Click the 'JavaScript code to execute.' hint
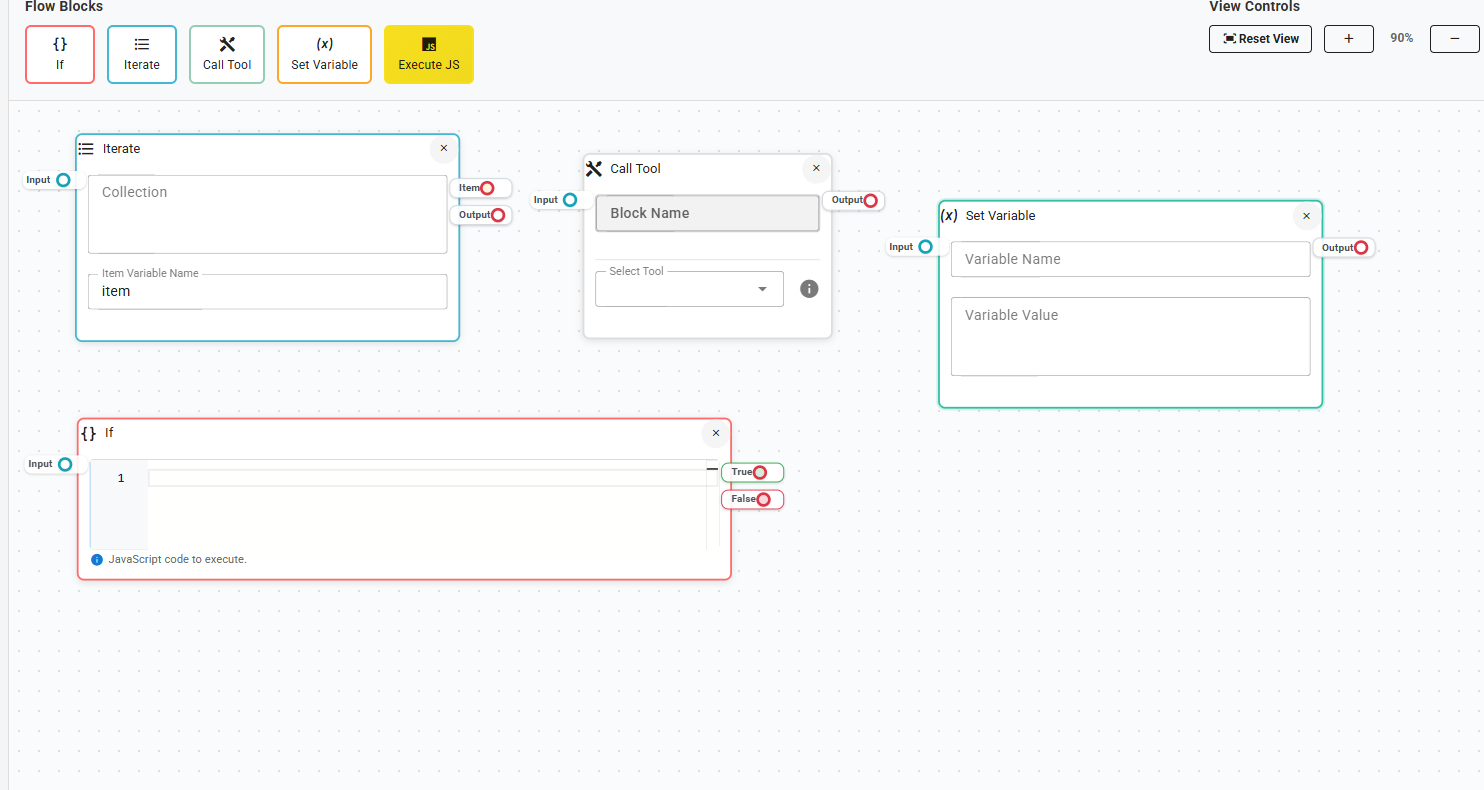 pyautogui.click(x=178, y=559)
